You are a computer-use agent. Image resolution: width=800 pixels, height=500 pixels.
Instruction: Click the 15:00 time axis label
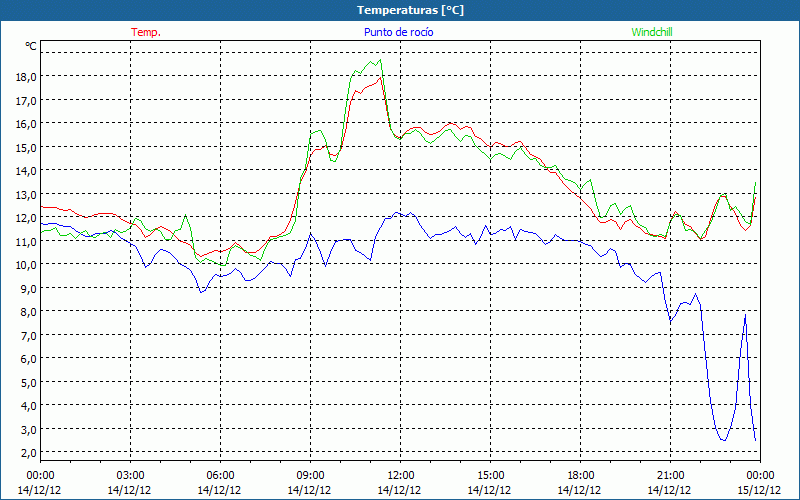tap(490, 476)
